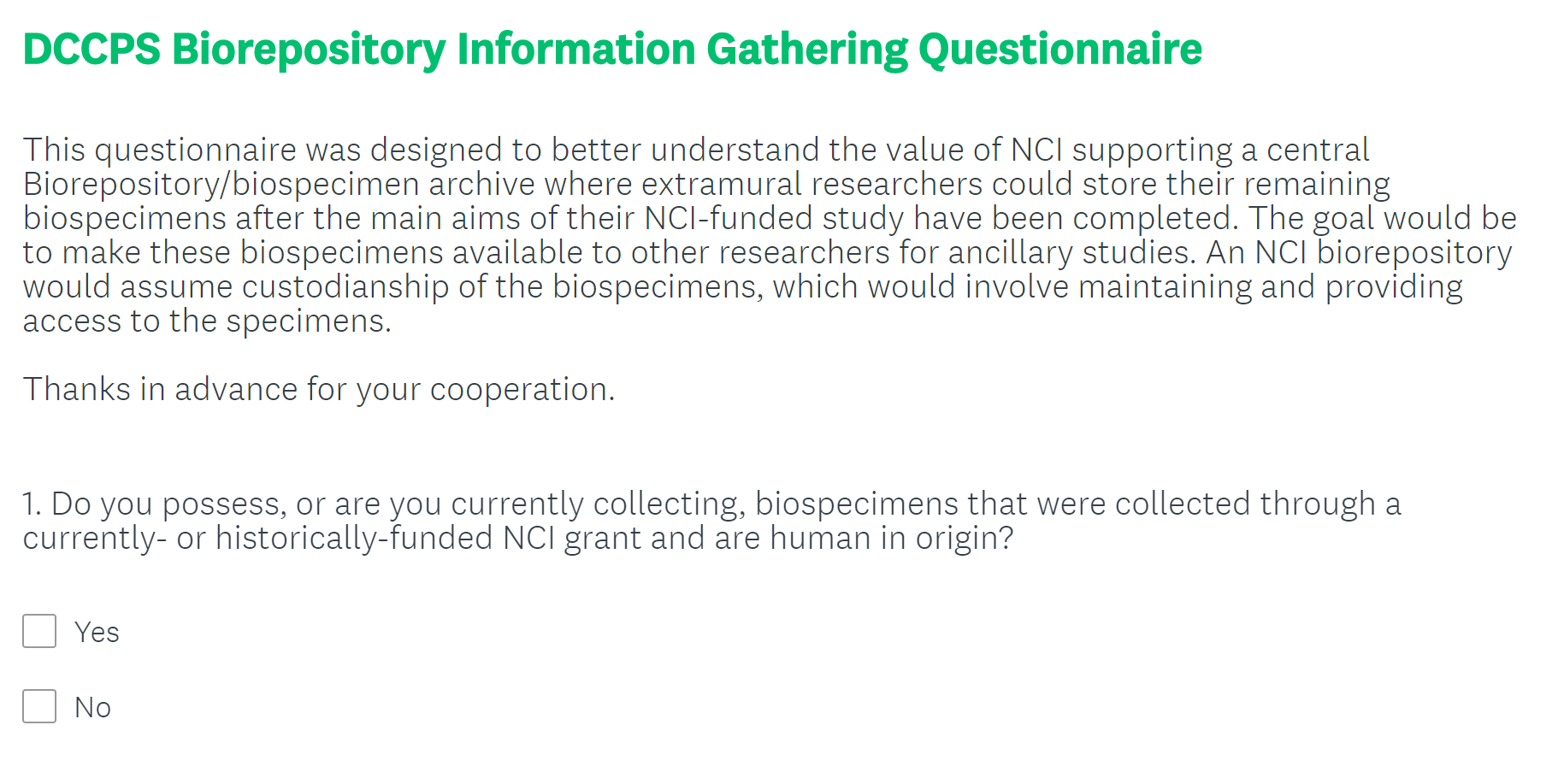
Task: Click "Thanks in advance for your cooperation."
Action: point(319,390)
